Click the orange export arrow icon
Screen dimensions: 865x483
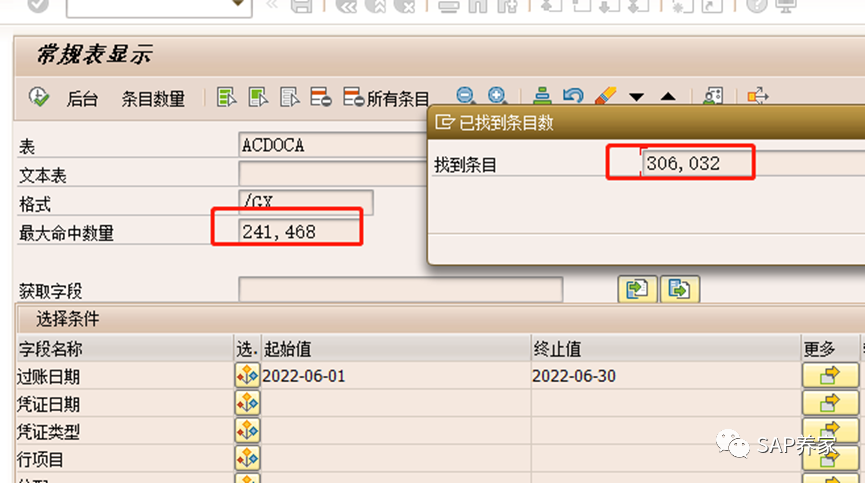point(758,96)
